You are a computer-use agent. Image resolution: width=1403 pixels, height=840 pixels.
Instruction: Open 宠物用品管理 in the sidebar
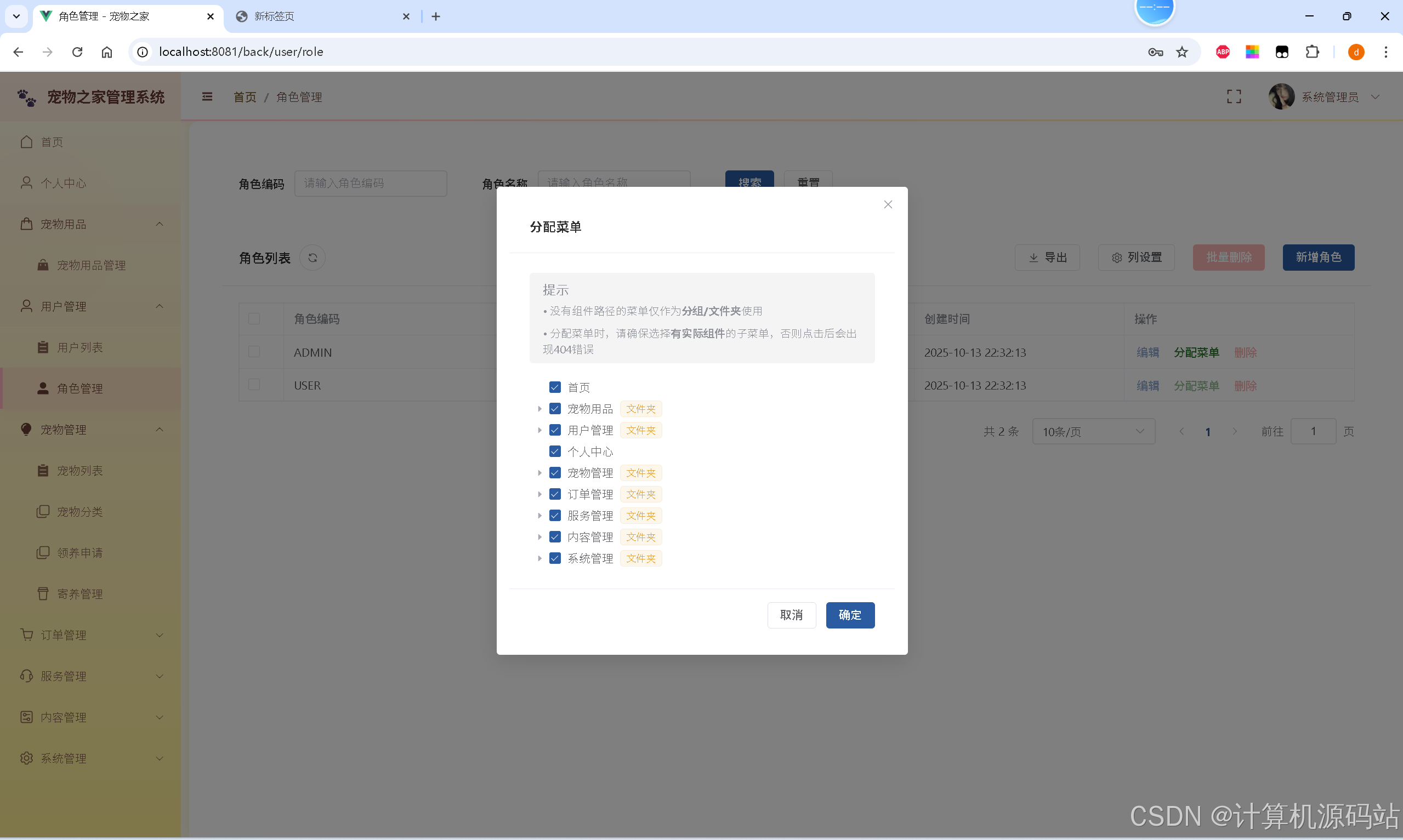90,265
